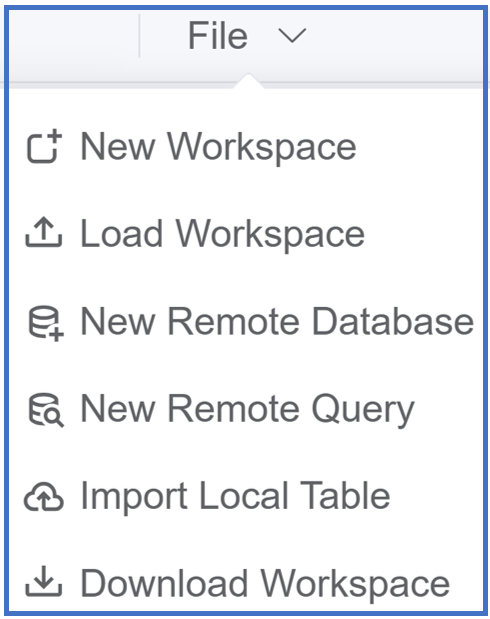Image resolution: width=490 pixels, height=619 pixels.
Task: Click the database-search icon for New Remote Query
Action: pos(46,410)
